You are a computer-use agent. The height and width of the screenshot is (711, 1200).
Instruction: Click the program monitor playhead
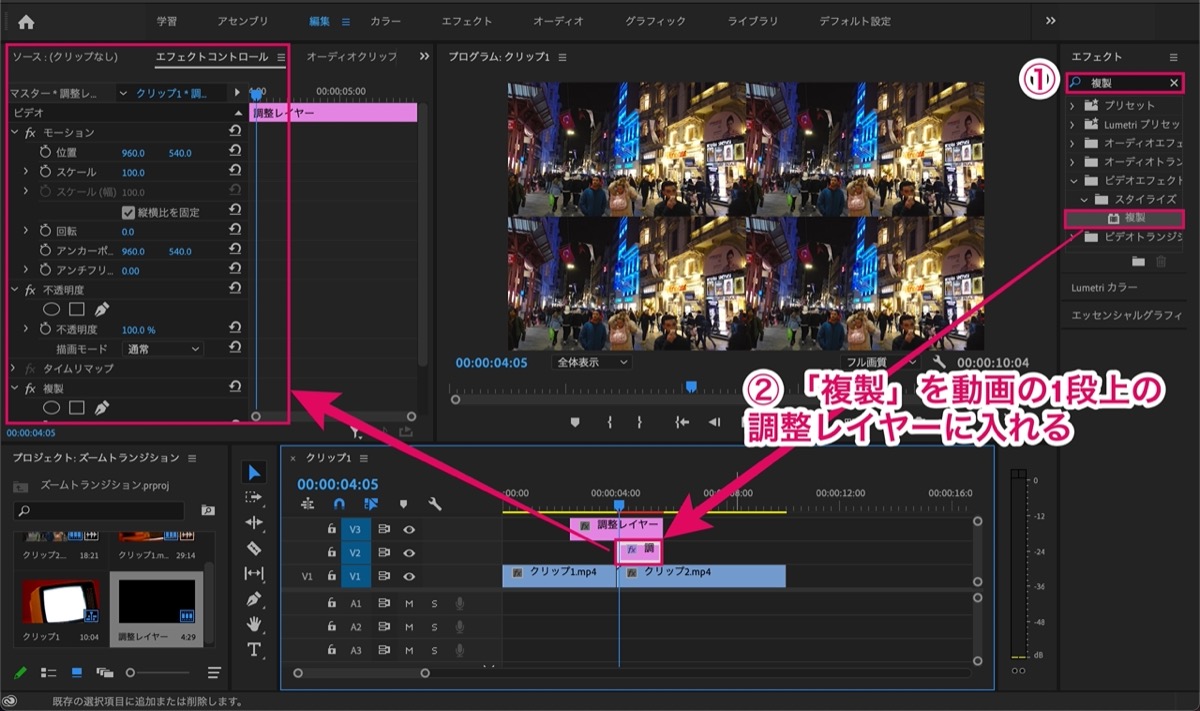click(690, 386)
